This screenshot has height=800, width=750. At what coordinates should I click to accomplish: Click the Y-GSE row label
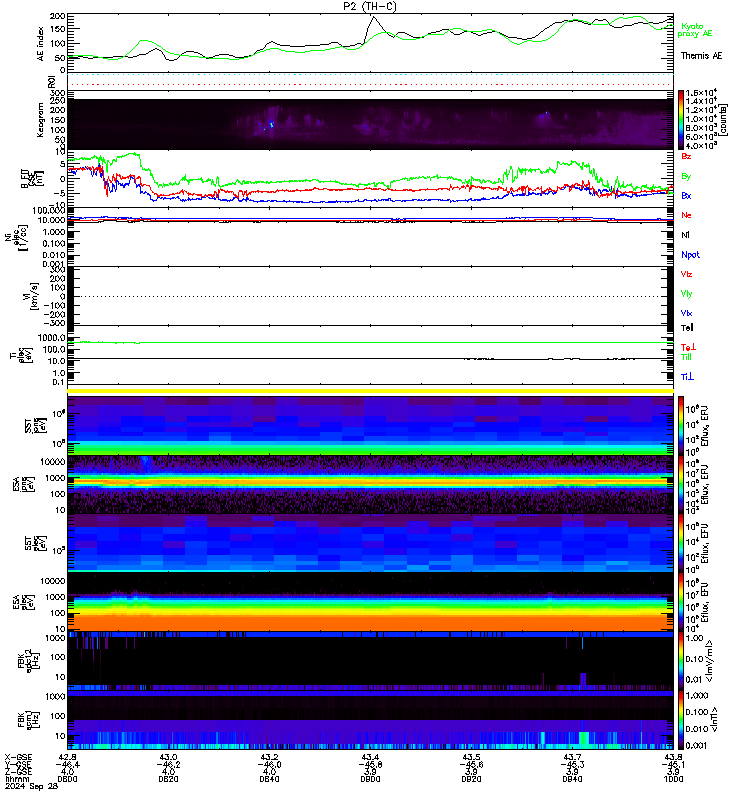[18, 764]
